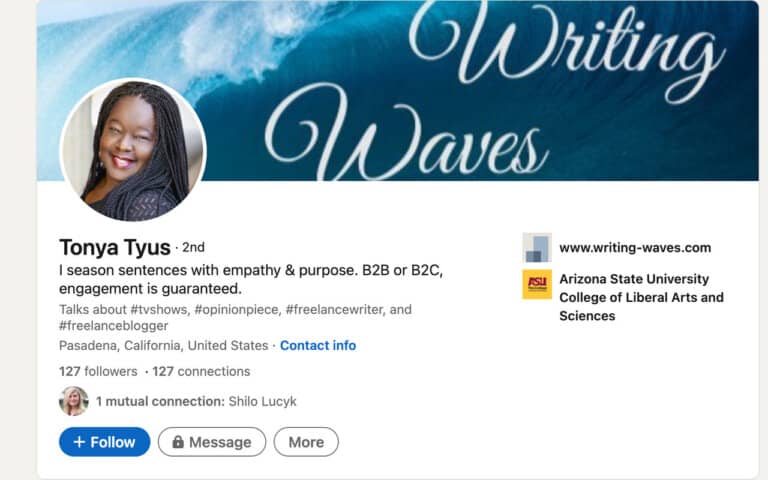This screenshot has height=480, width=768.
Task: View the 127 connections list
Action: [x=201, y=371]
